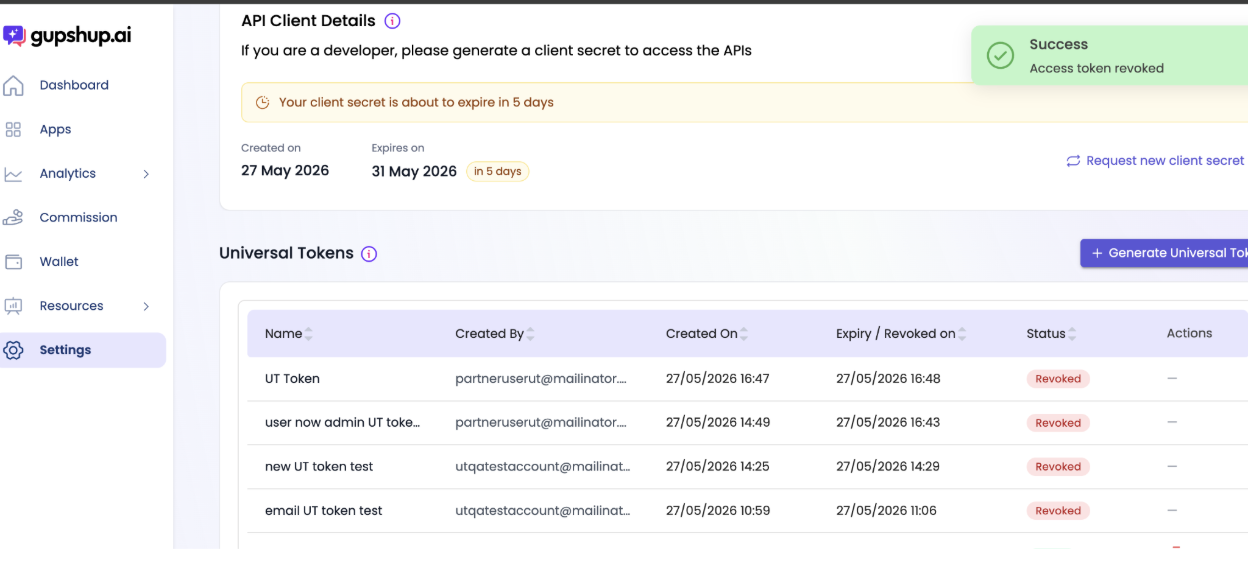This screenshot has width=1254, height=570.
Task: Click the Universal Tokens heading
Action: (x=286, y=253)
